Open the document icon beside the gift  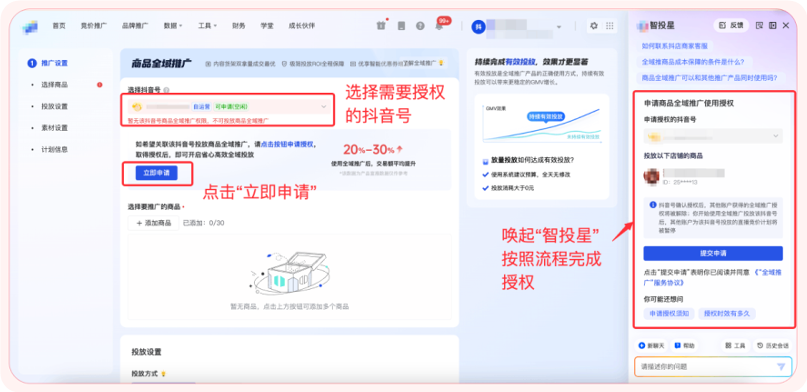point(401,26)
